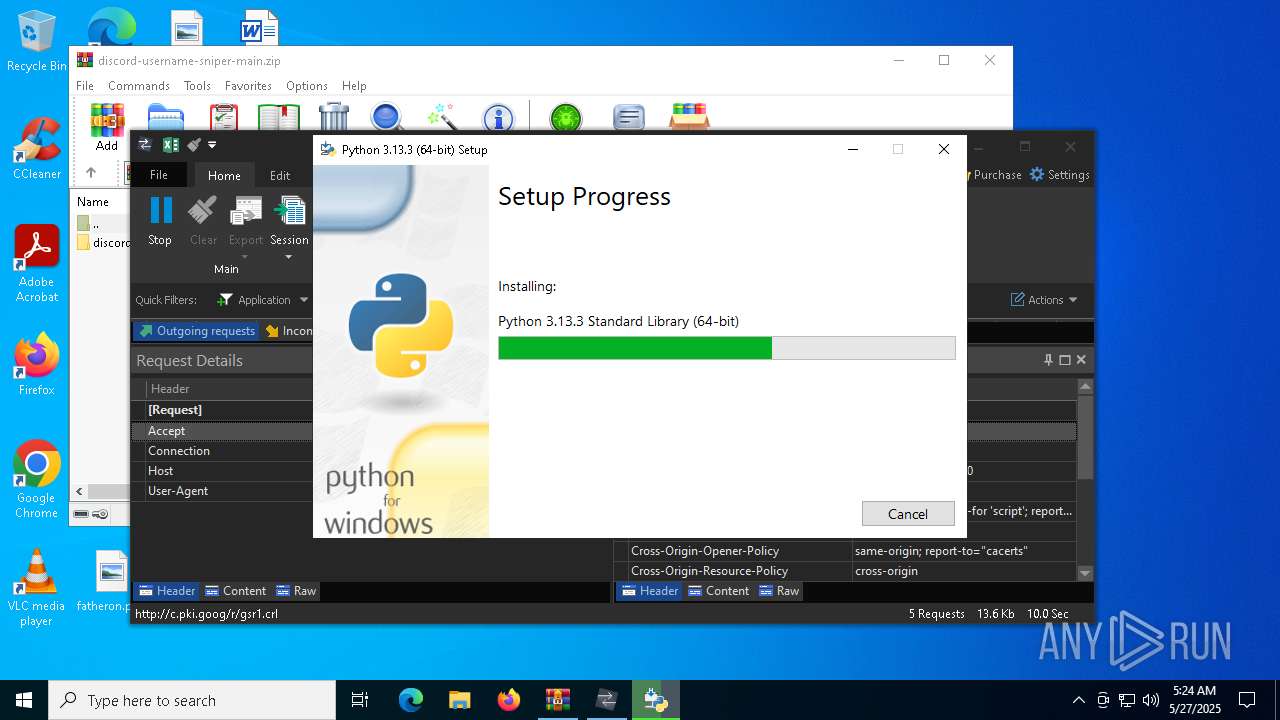Open the Favorites menu in WinRAR
Screen dimensions: 1280x720
pos(248,86)
